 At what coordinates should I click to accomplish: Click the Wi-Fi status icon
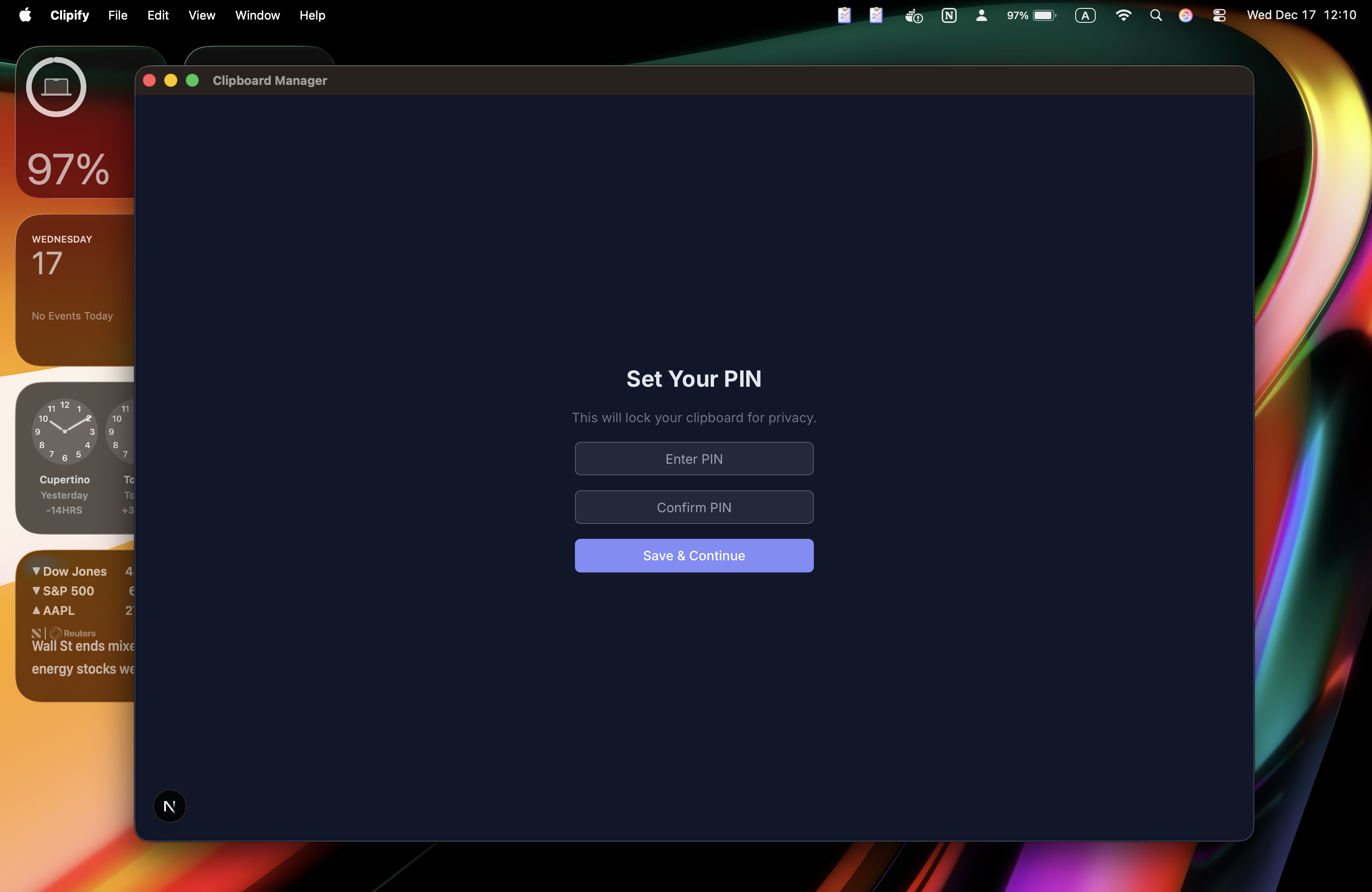point(1124,15)
